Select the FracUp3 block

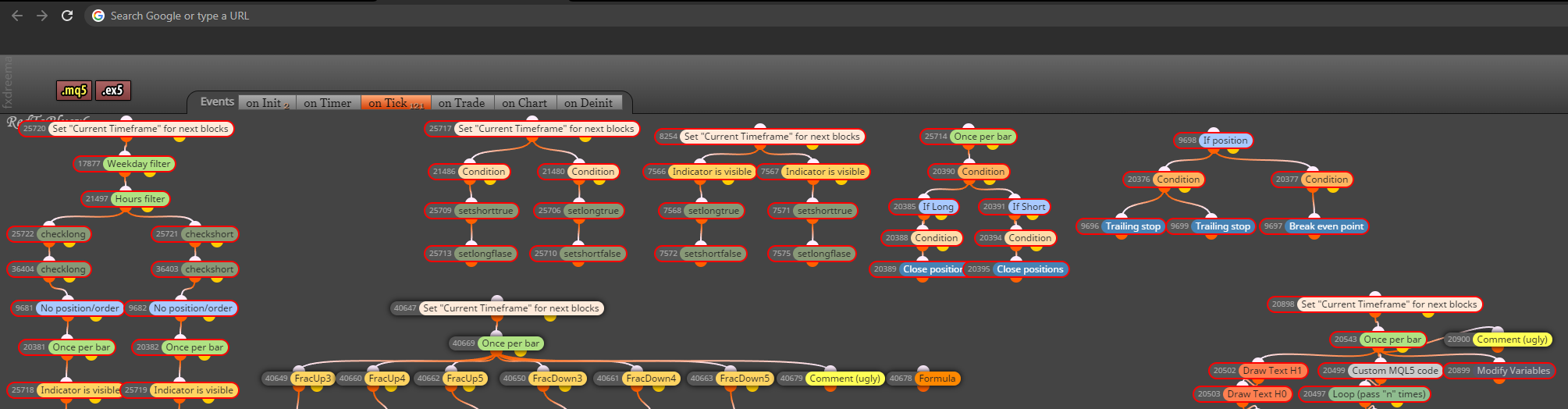pos(299,379)
